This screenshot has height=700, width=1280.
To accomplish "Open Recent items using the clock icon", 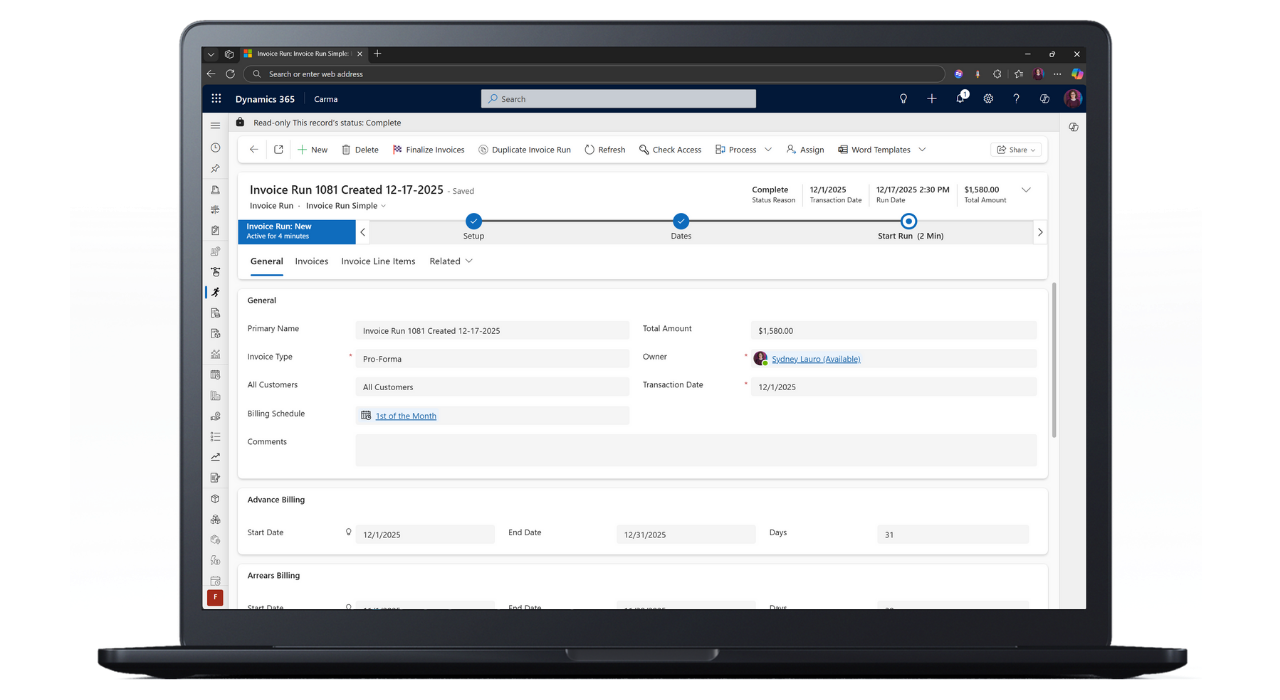I will [215, 147].
